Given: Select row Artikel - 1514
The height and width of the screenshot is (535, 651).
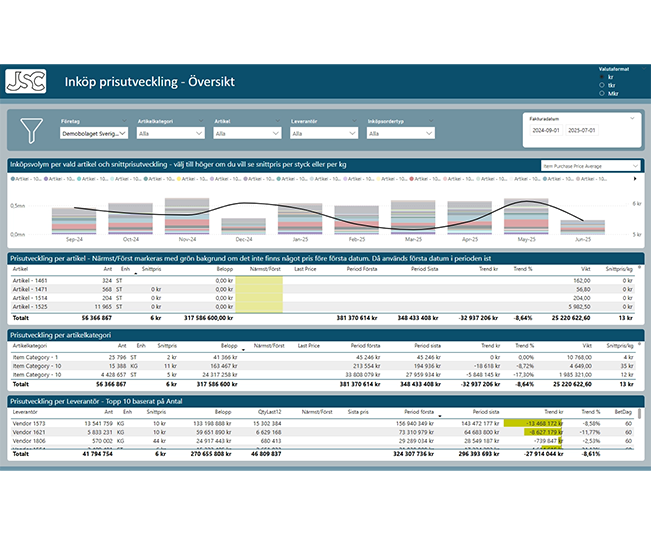Looking at the screenshot, I should [x=322, y=298].
